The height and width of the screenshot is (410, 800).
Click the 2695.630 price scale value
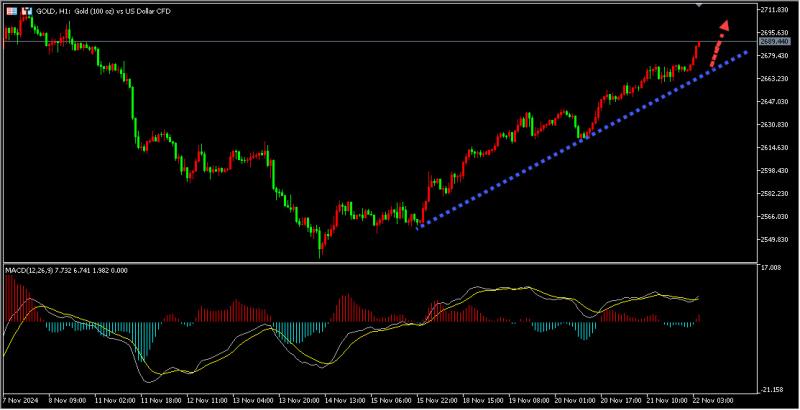click(x=773, y=33)
